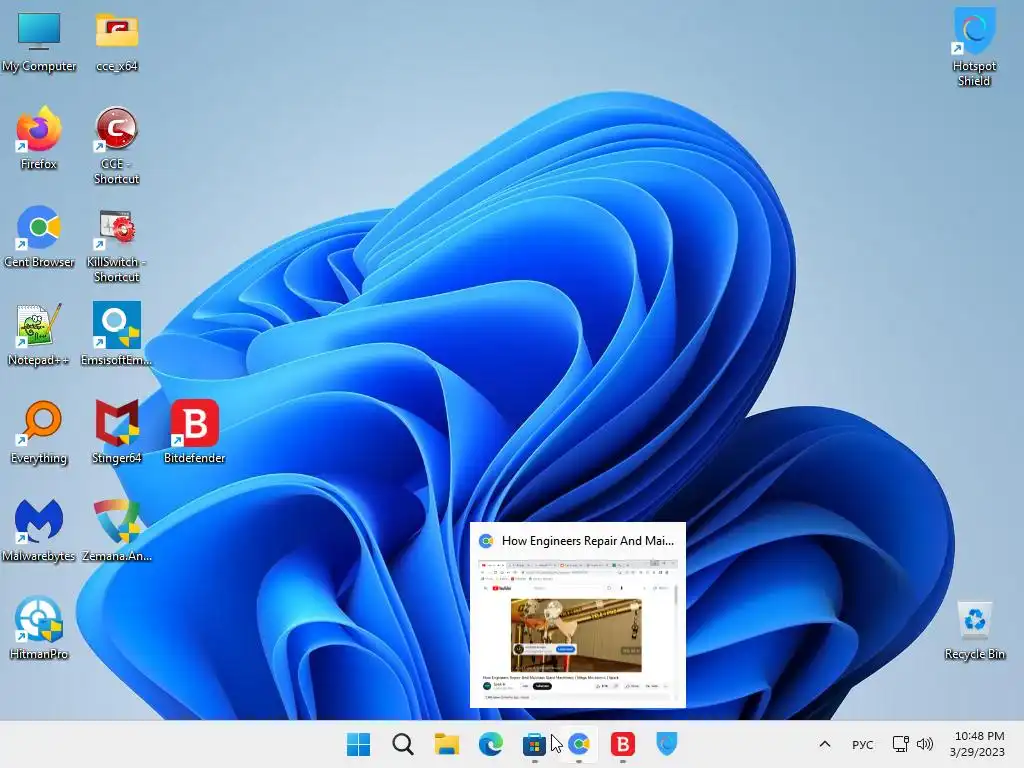Open Microsoft Store from the taskbar
Image resolution: width=1024 pixels, height=768 pixels.
(x=534, y=744)
